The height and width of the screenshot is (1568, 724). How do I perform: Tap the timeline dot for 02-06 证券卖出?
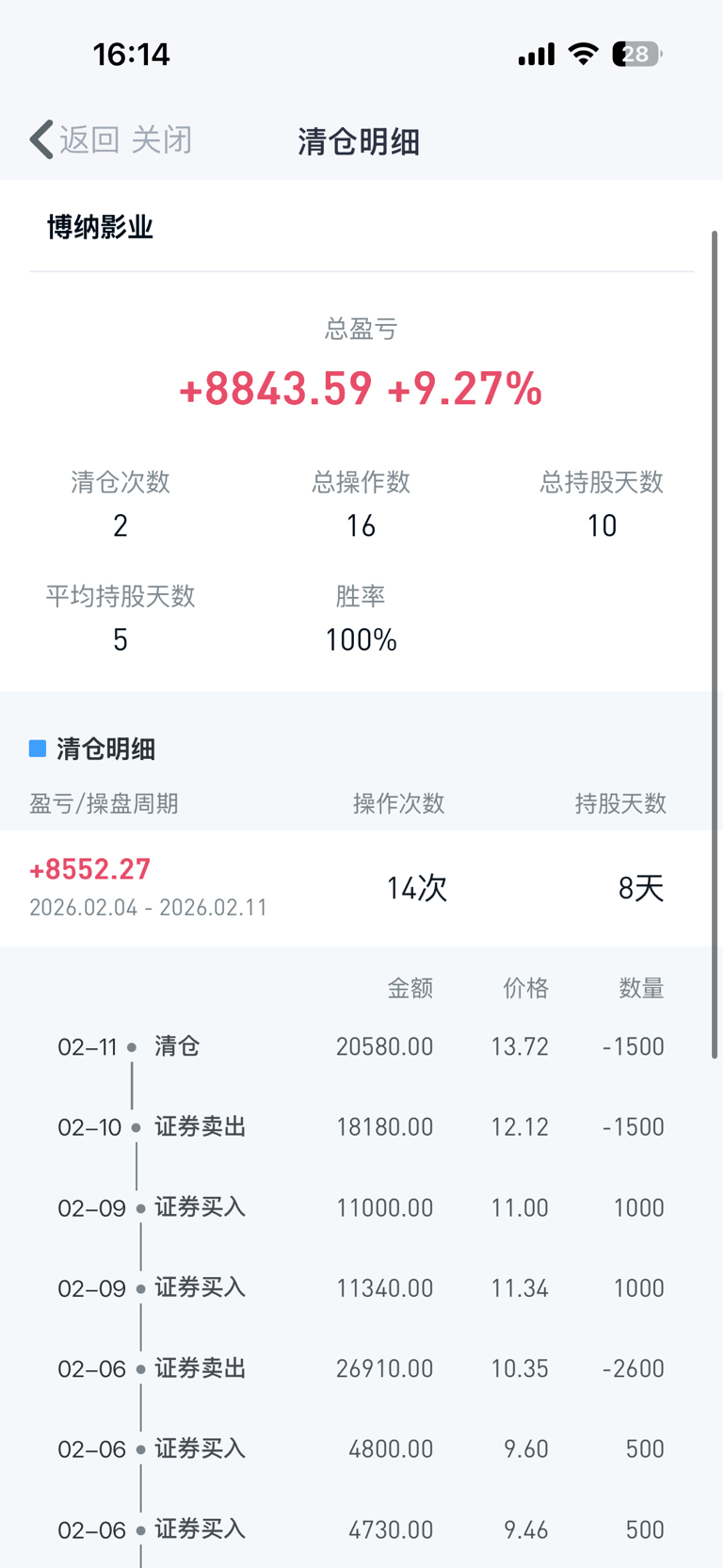coord(140,1369)
